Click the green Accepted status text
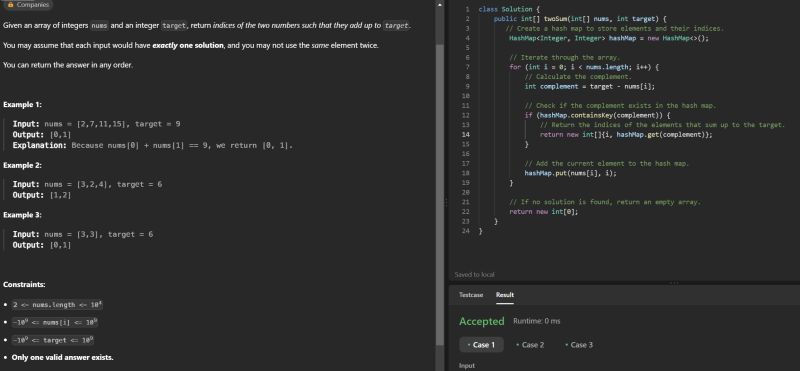This screenshot has height=371, width=800. click(481, 321)
